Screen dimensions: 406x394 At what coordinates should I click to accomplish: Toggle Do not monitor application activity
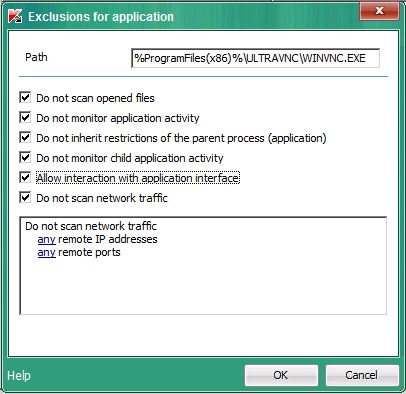(25, 118)
